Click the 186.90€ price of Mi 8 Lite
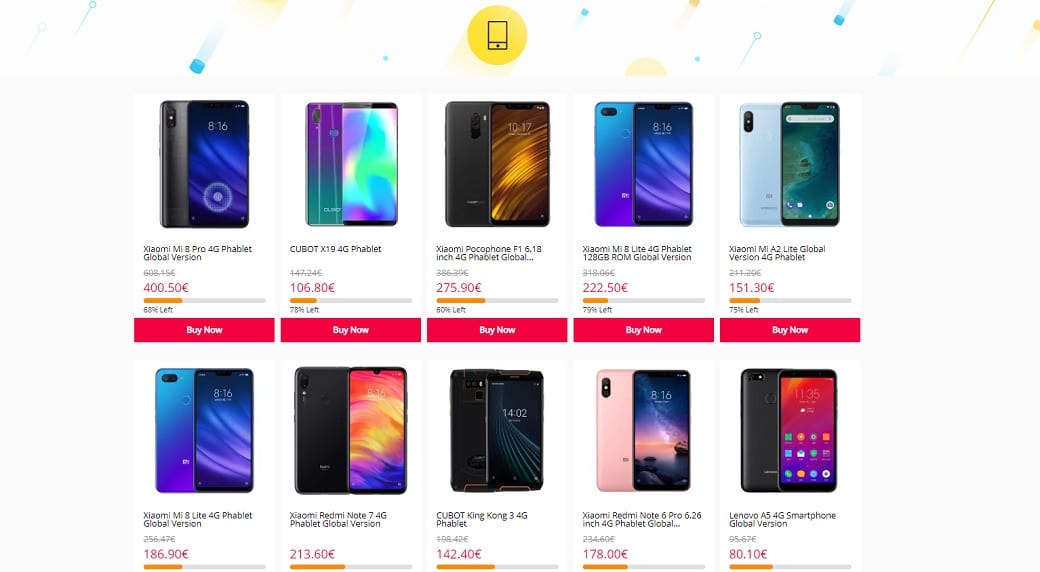The width and height of the screenshot is (1040, 572). point(166,554)
